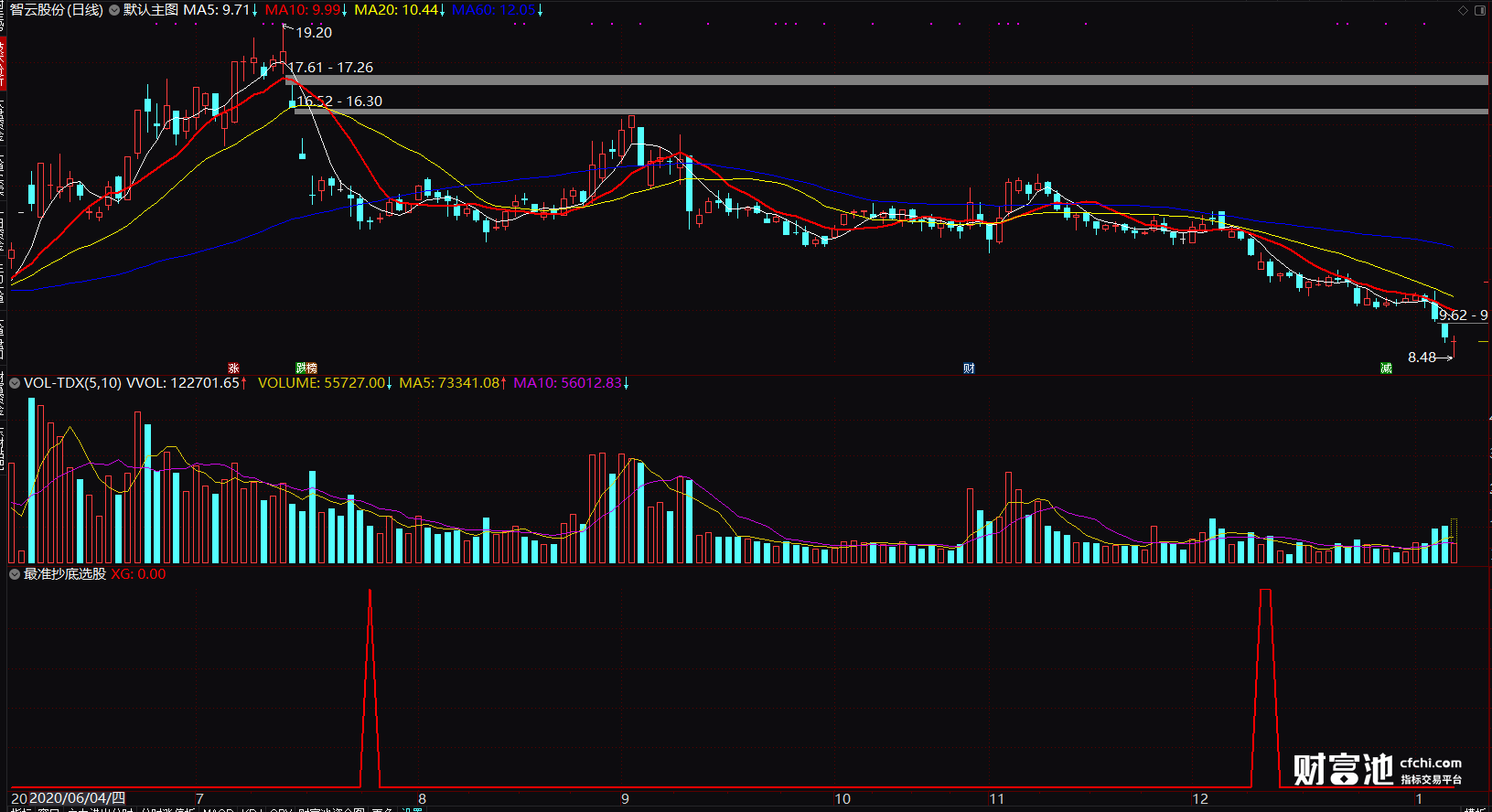Click the red 涨 marker badge
This screenshot has height=812, width=1492.
point(233,369)
